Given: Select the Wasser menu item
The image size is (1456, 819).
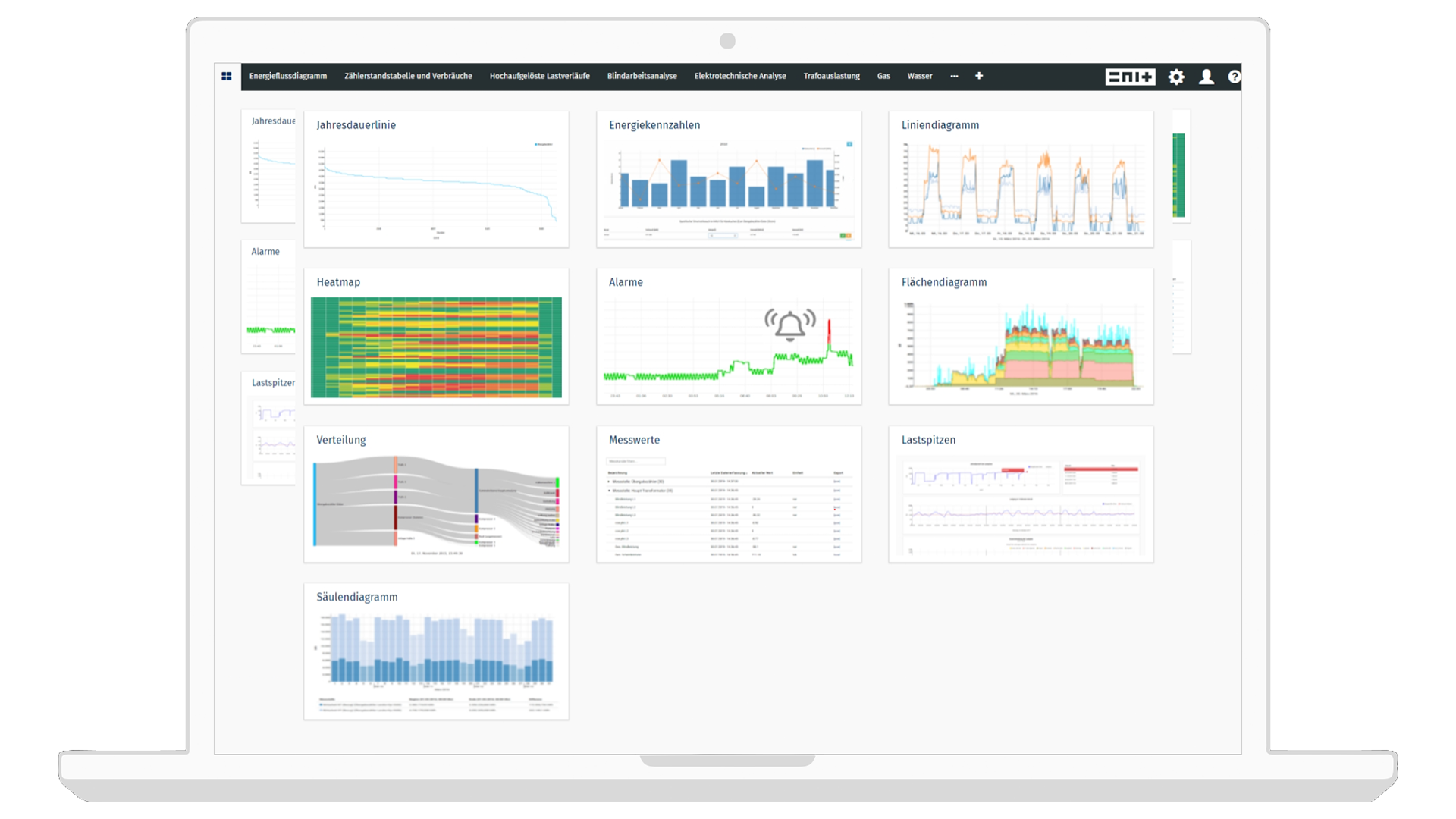Looking at the screenshot, I should pyautogui.click(x=920, y=76).
